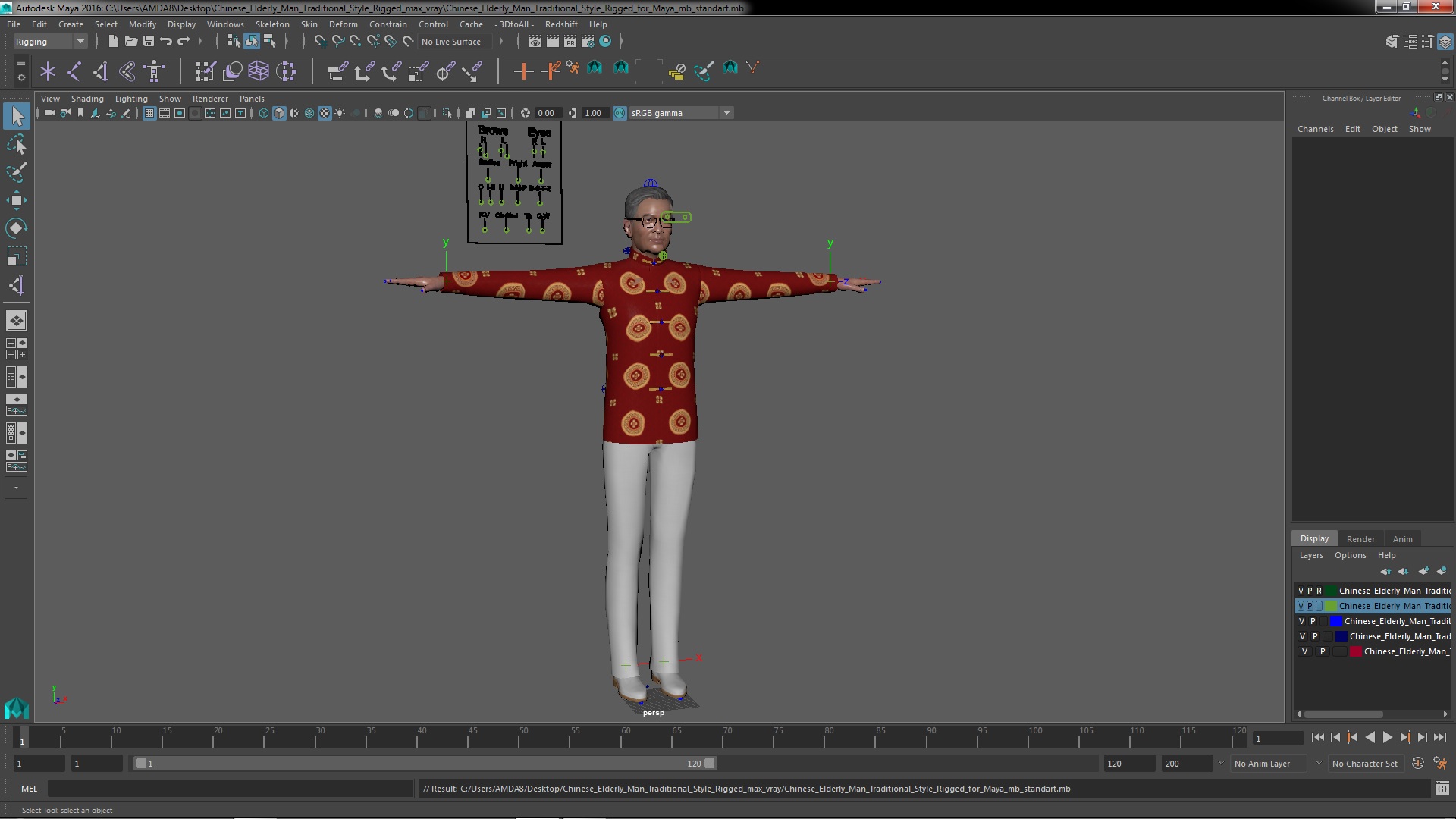Click the Set Key orange plus icon
The image size is (1456, 819).
coord(523,71)
